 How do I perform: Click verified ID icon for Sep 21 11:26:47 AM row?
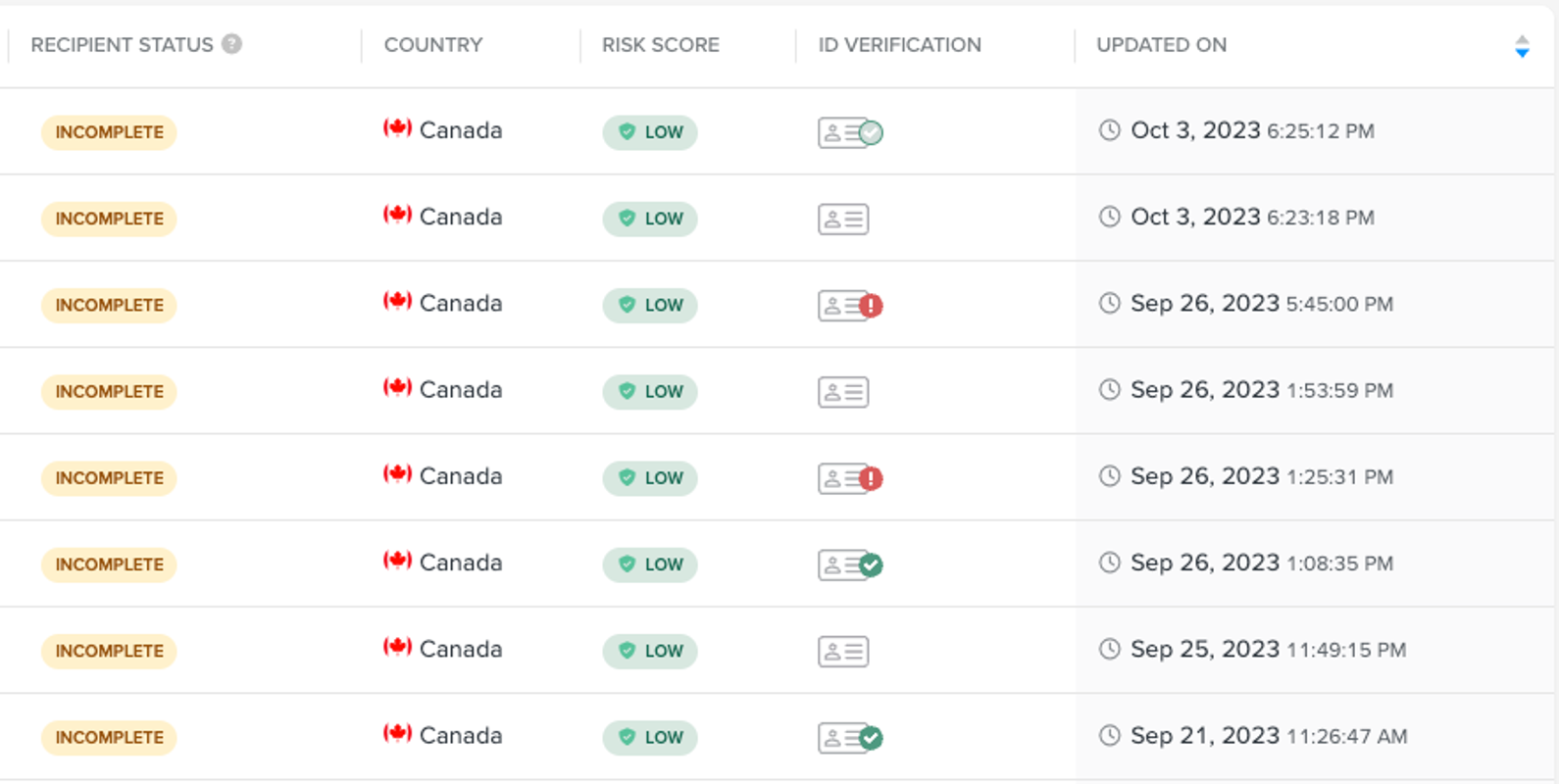pyautogui.click(x=849, y=738)
